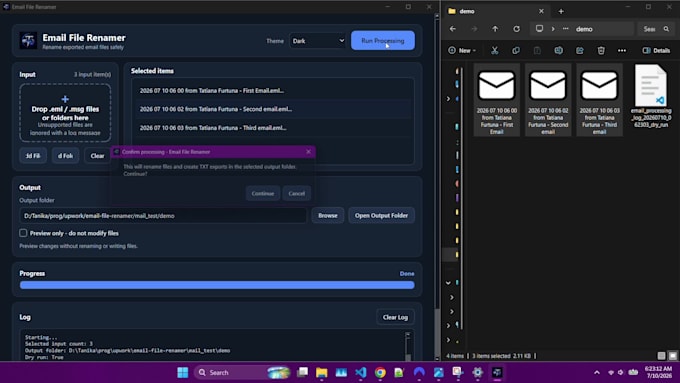Click Open Output Folder button
Viewport: 680px width, 383px height.
tap(381, 216)
